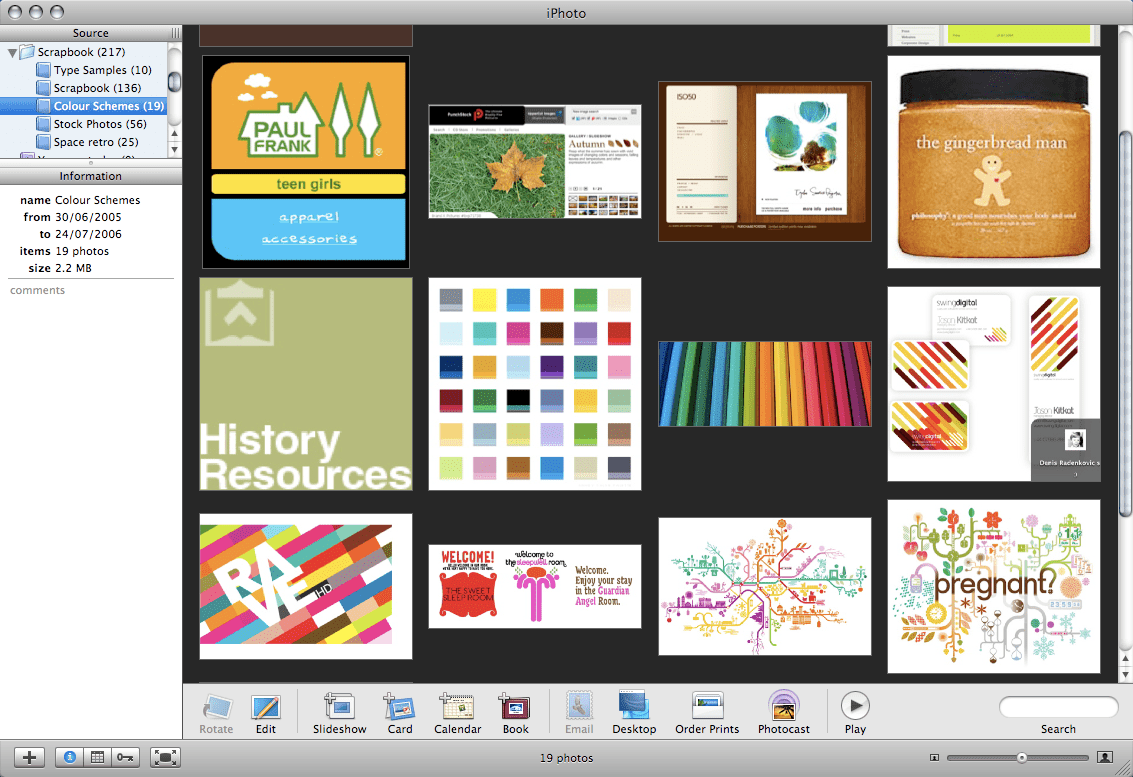
Task: Select Stock Photos (56) album
Action: coord(83,124)
